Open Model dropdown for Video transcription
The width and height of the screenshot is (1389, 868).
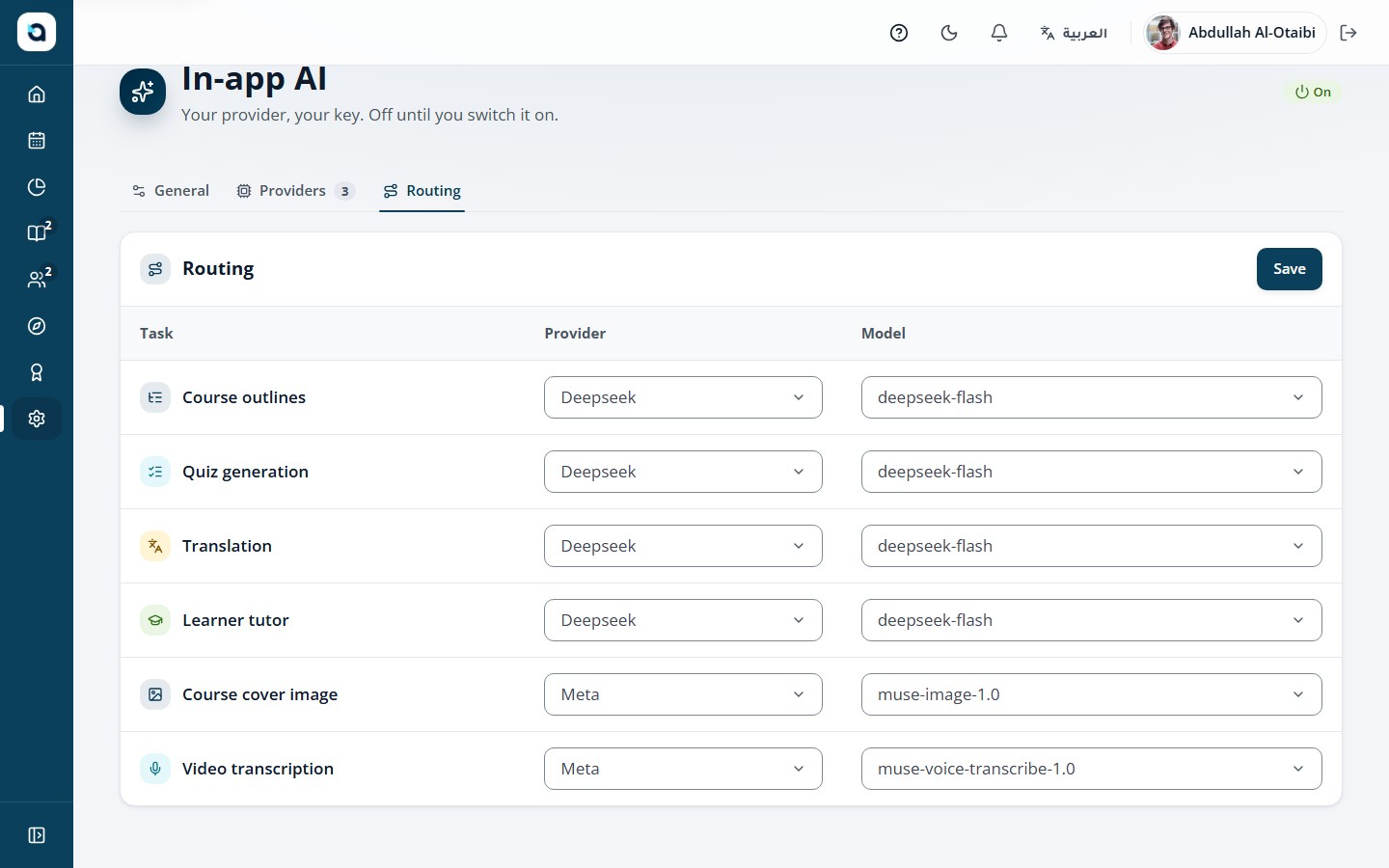pos(1091,769)
